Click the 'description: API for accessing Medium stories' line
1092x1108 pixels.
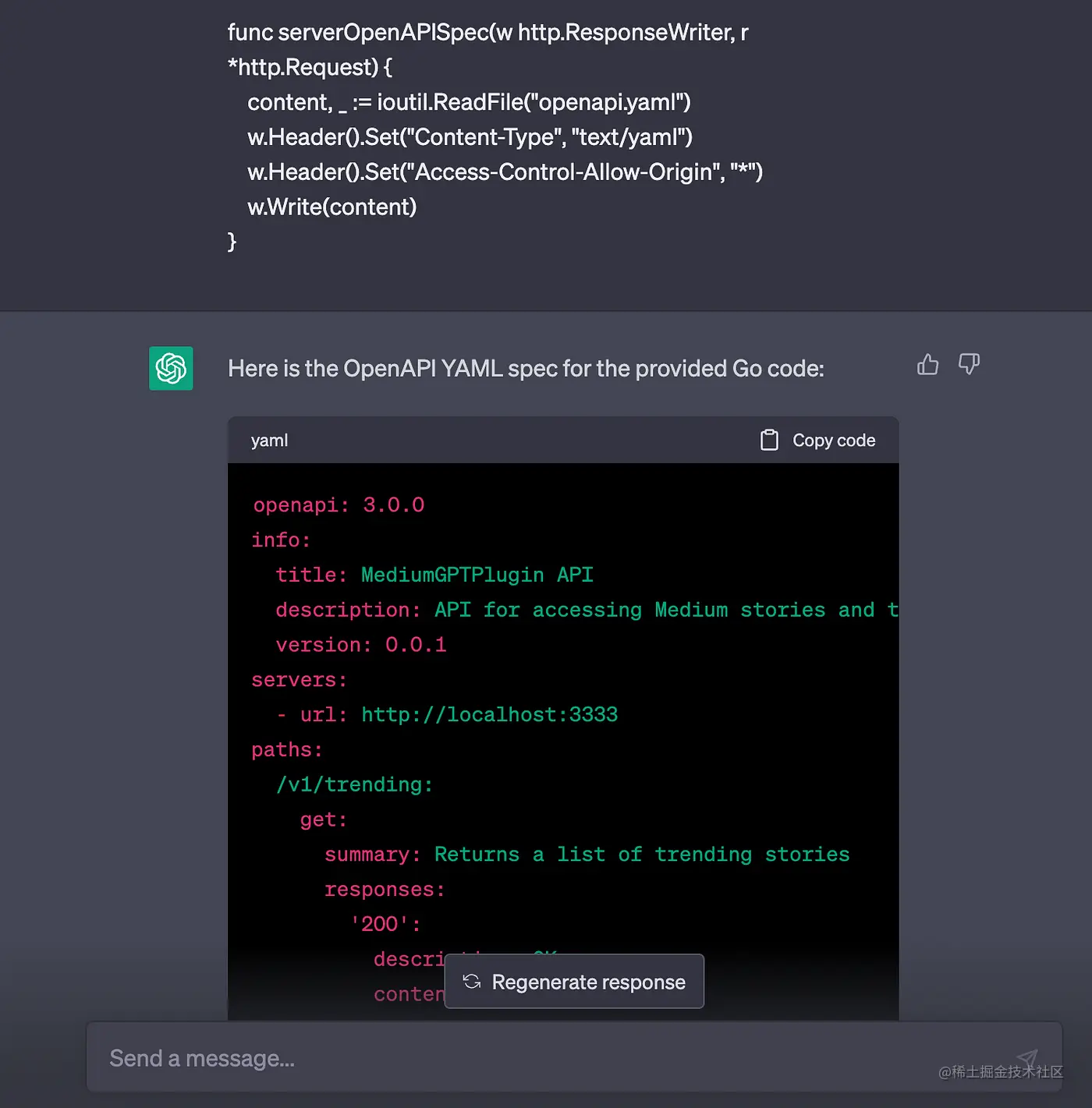point(587,611)
